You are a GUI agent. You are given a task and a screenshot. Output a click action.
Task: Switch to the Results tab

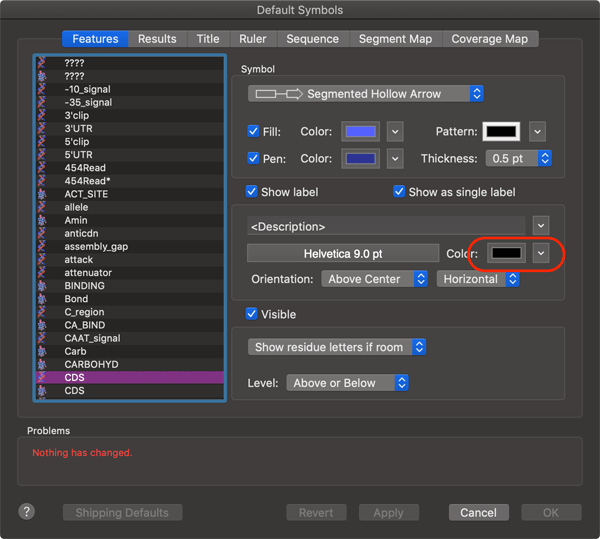tap(157, 39)
